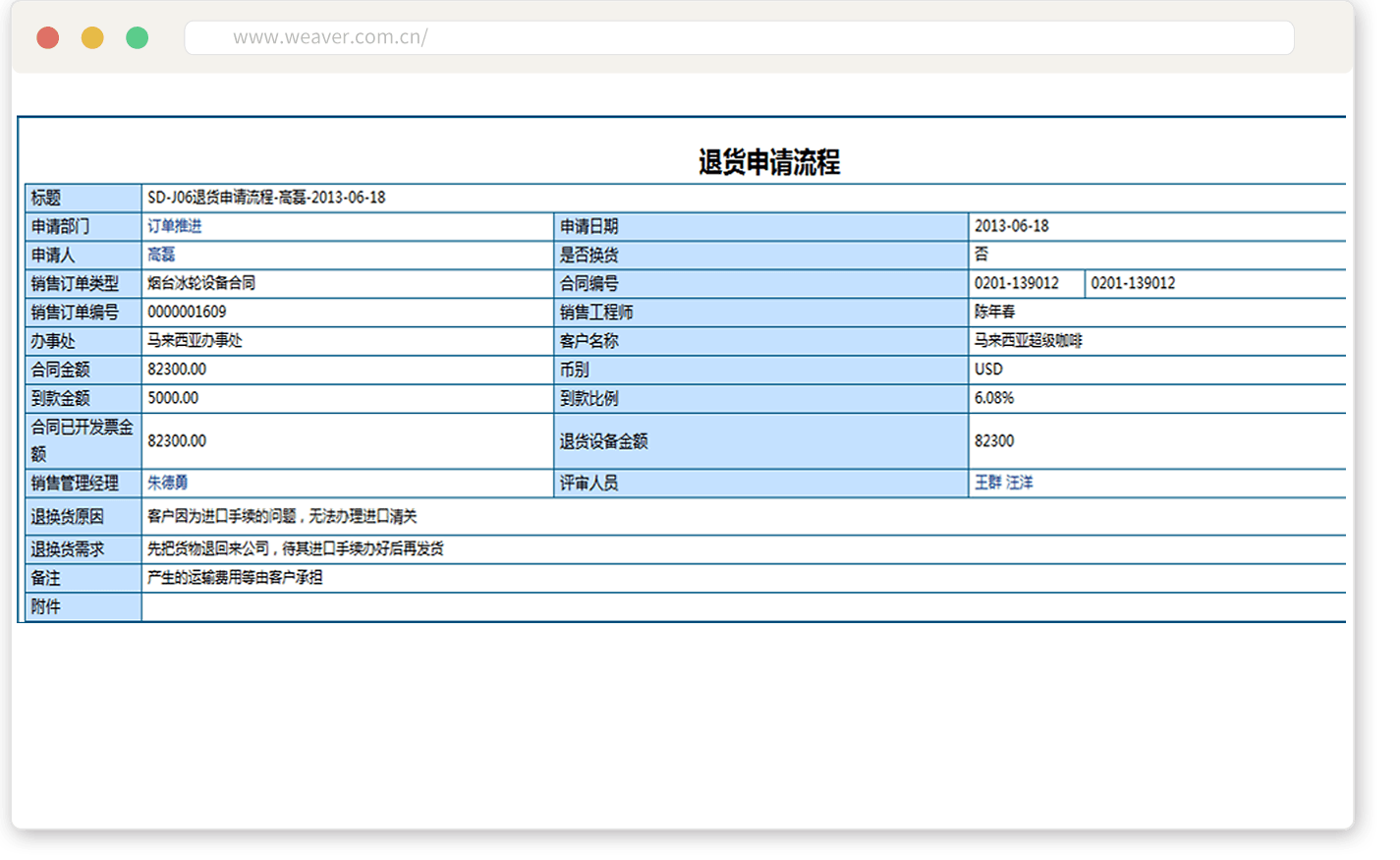
Task: Select the 到款比例 value 6.08%
Action: click(993, 398)
